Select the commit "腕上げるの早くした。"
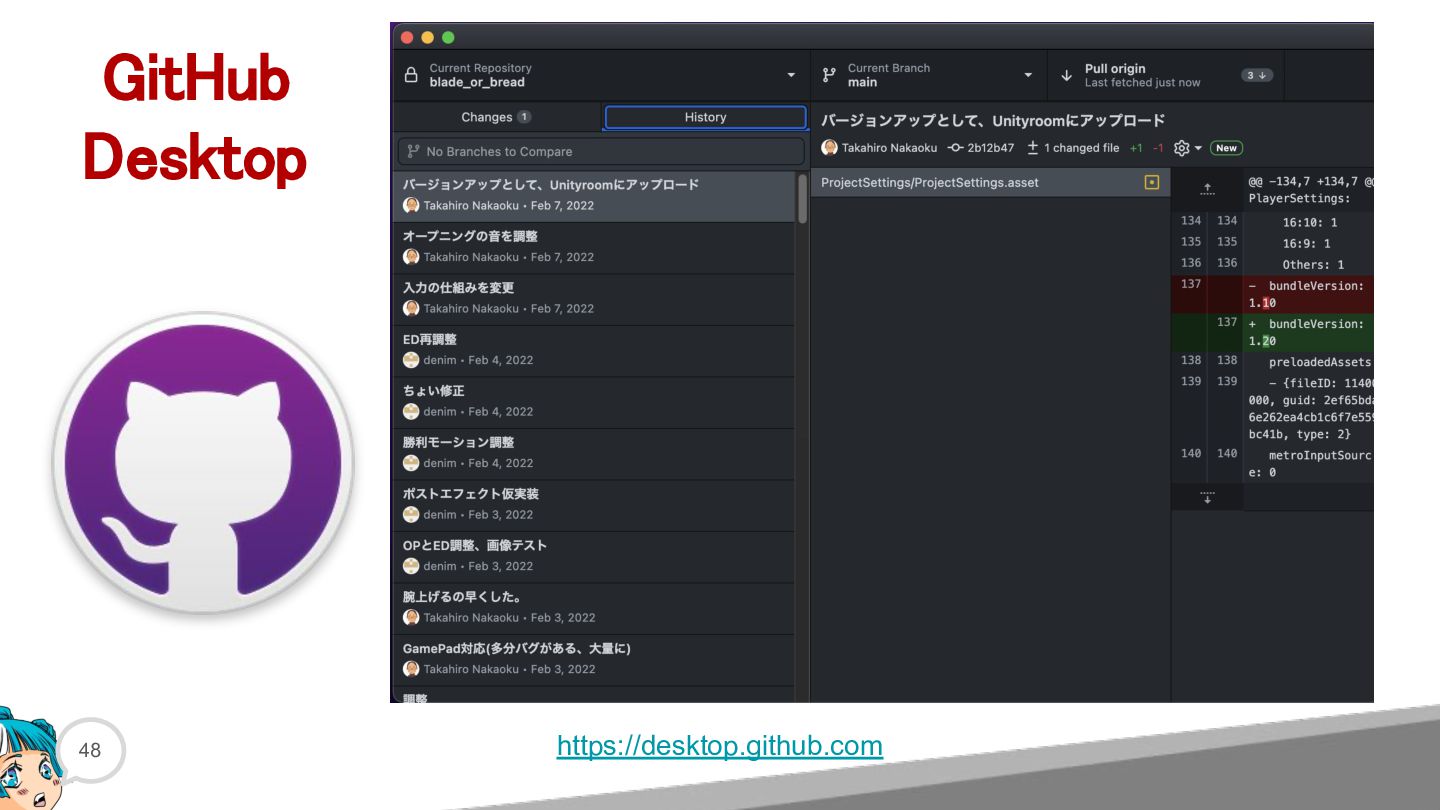 coord(594,607)
